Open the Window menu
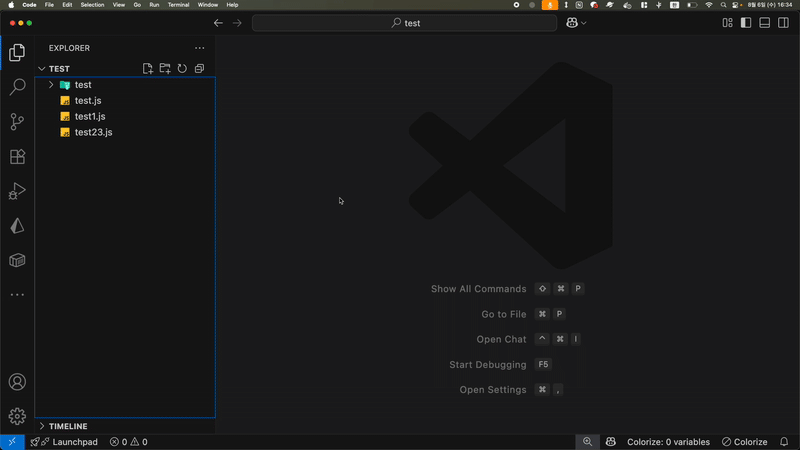This screenshot has width=800, height=450. (208, 5)
